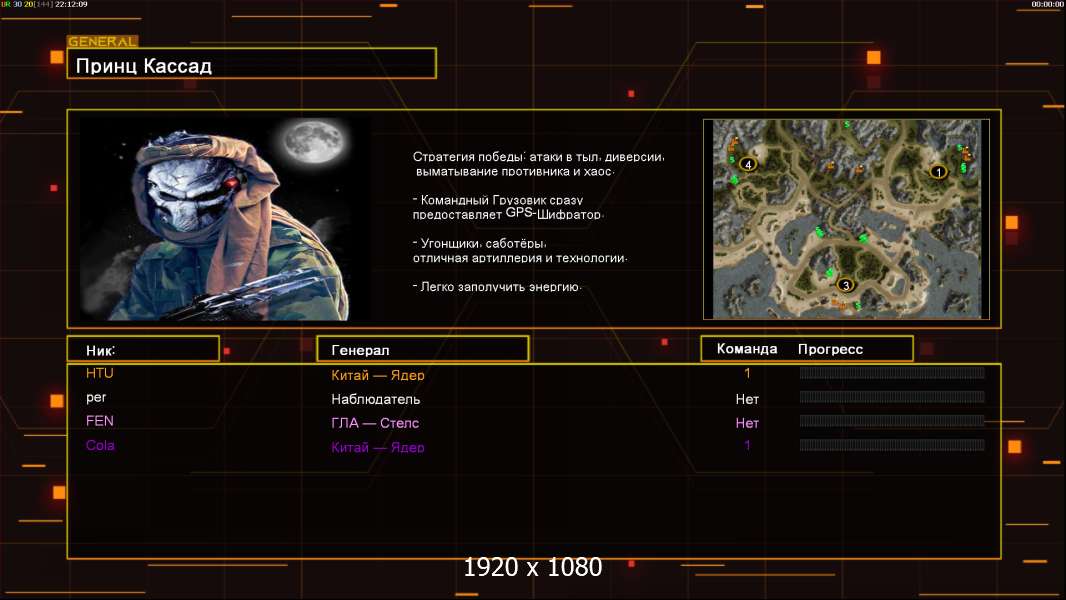Click the 'Прогресс' column header
This screenshot has width=1066, height=600.
pyautogui.click(x=830, y=349)
